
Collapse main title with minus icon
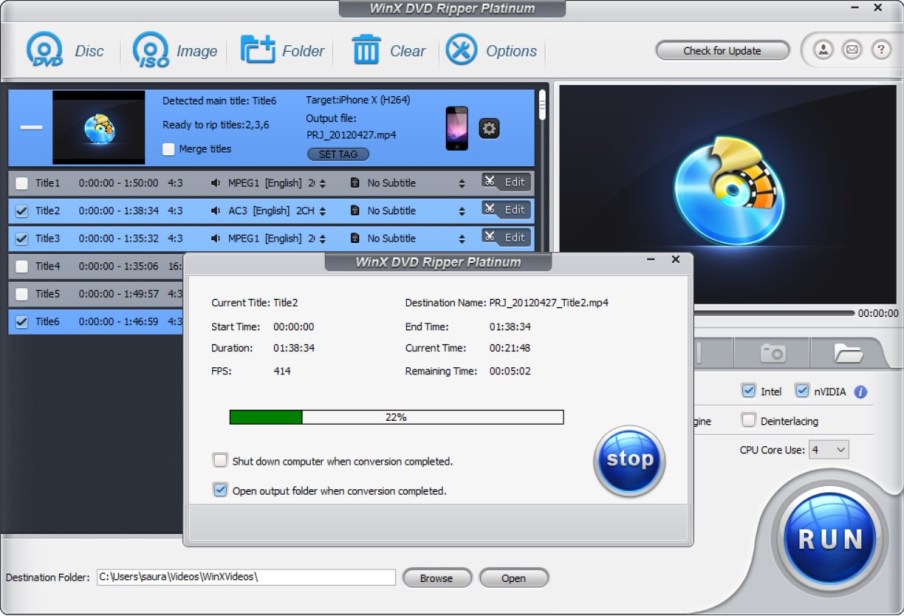point(31,127)
